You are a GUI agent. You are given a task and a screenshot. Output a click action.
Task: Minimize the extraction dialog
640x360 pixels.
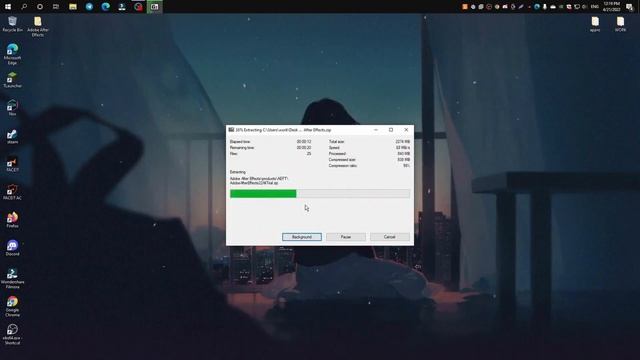(376, 130)
